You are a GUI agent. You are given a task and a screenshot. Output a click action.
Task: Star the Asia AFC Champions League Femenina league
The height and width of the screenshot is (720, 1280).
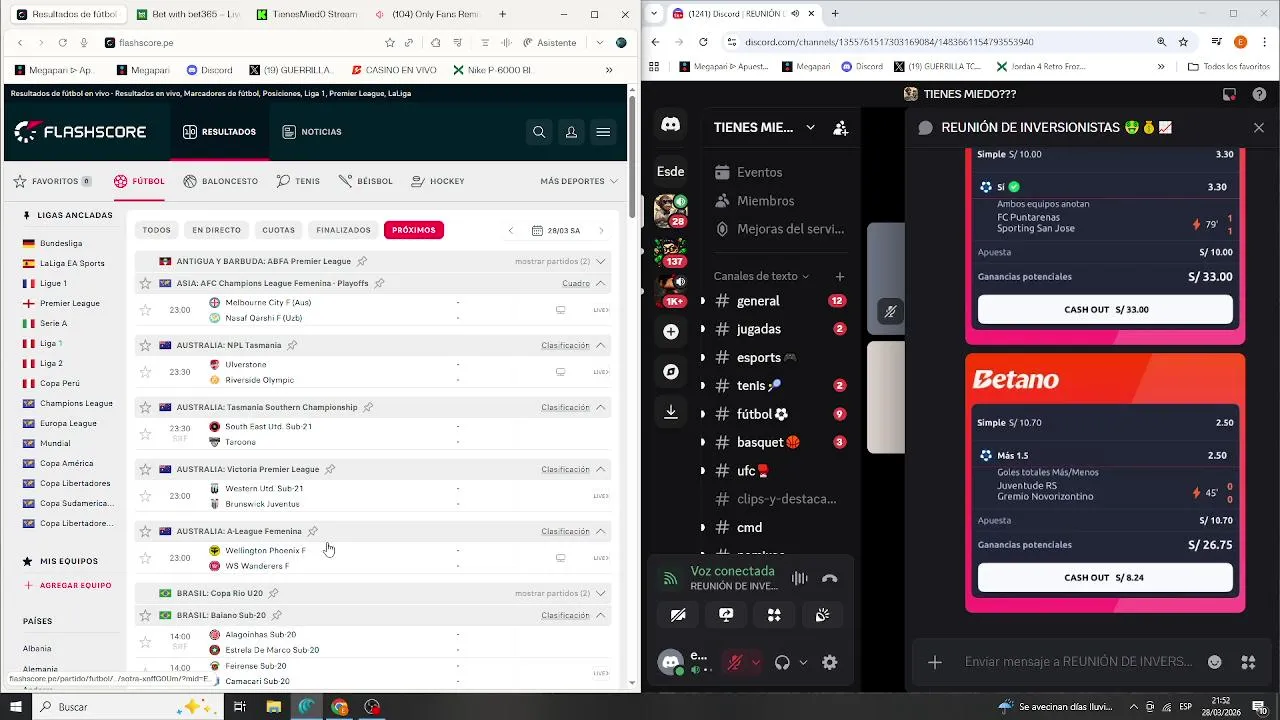point(145,283)
